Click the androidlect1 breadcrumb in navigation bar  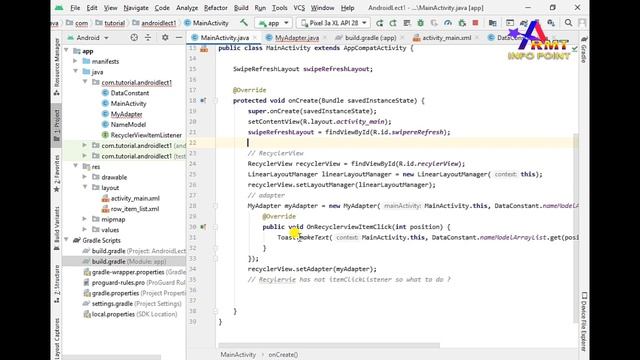154,23
